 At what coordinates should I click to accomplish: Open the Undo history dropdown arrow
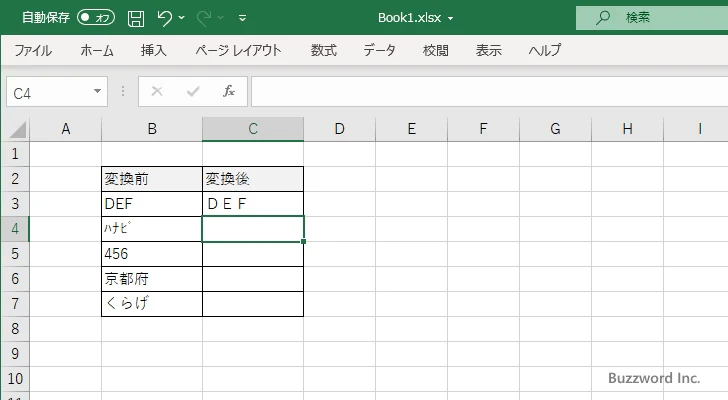(182, 18)
